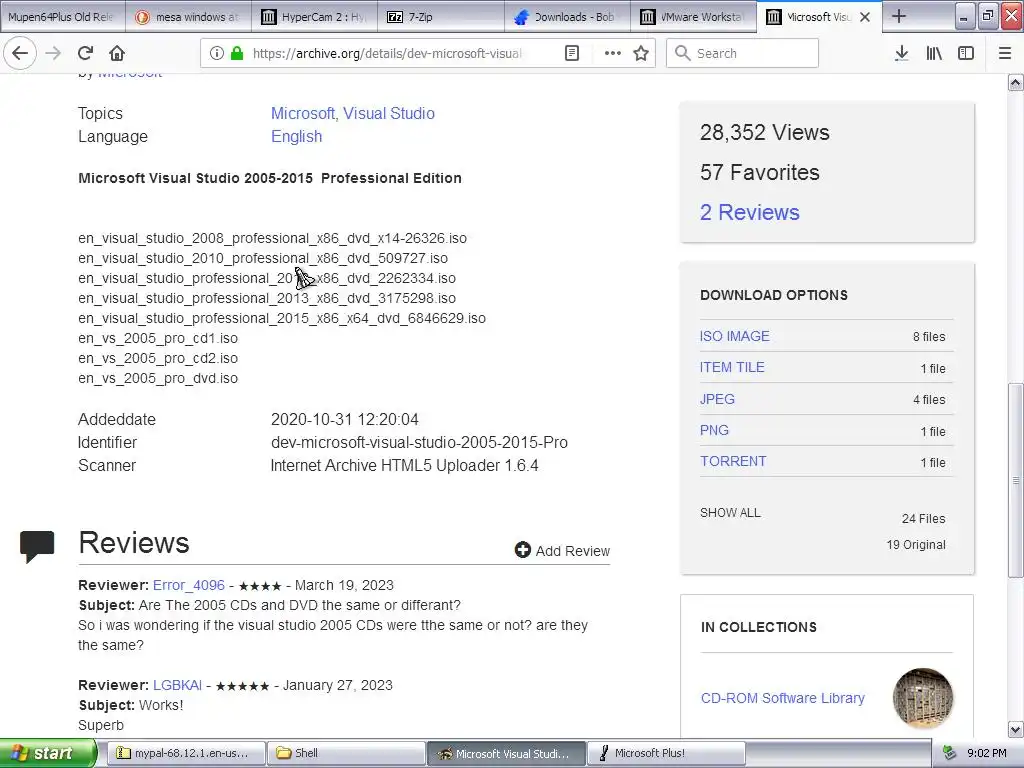Screen dimensions: 1024x768
Task: Switch to Microsoft Plus! taskbar item
Action: coord(667,753)
